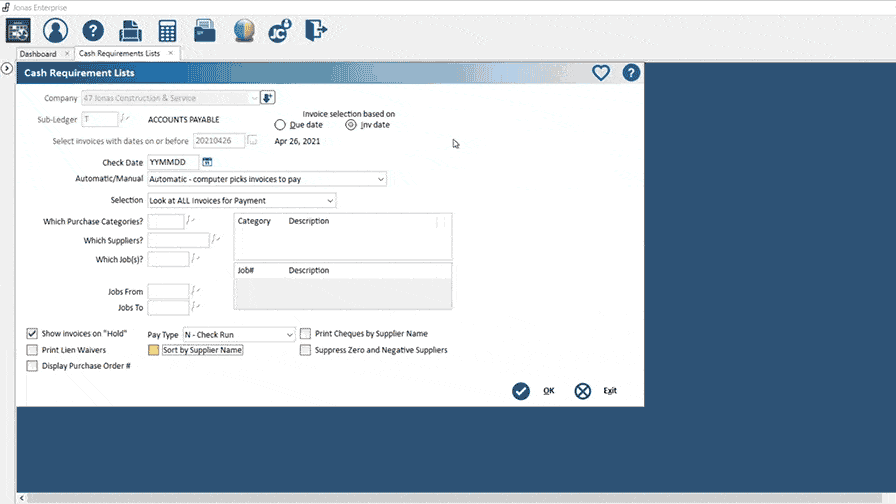Click the Exit button label
This screenshot has height=504, width=896.
pos(610,391)
